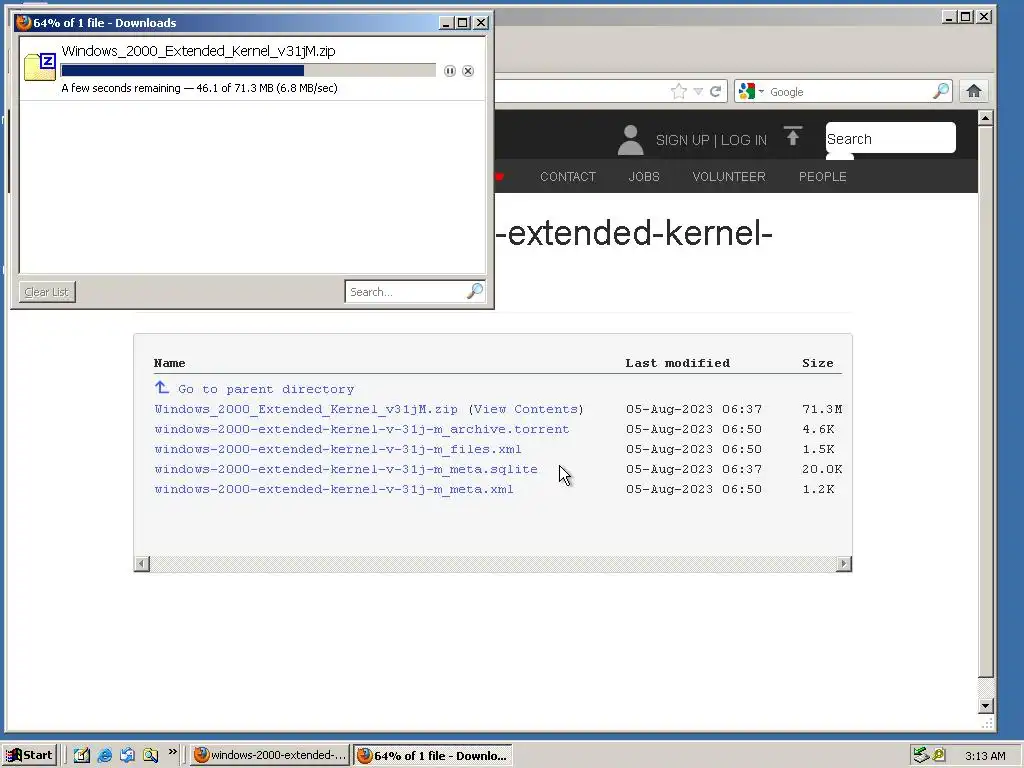
Task: Click the Firefox icon in Downloads title bar
Action: pyautogui.click(x=24, y=22)
